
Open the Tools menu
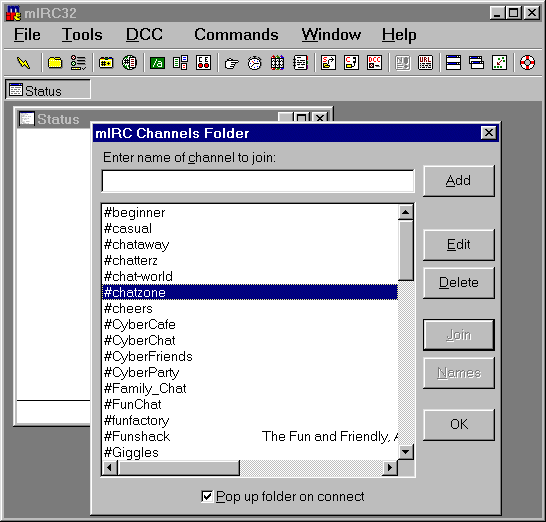82,35
